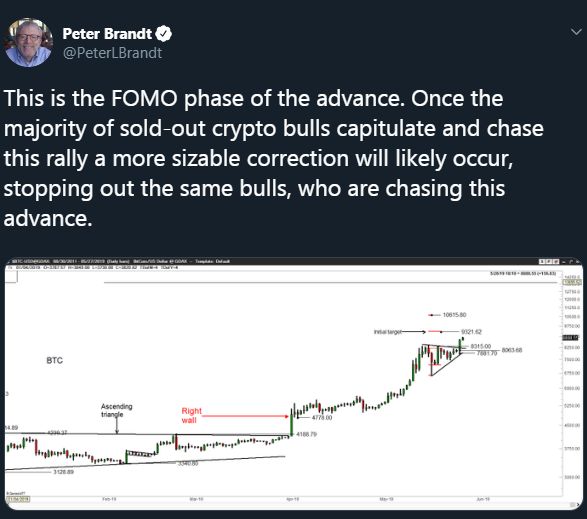This screenshot has width=587, height=519.
Task: Click the 4188.79 breakout price label
Action: pos(306,434)
